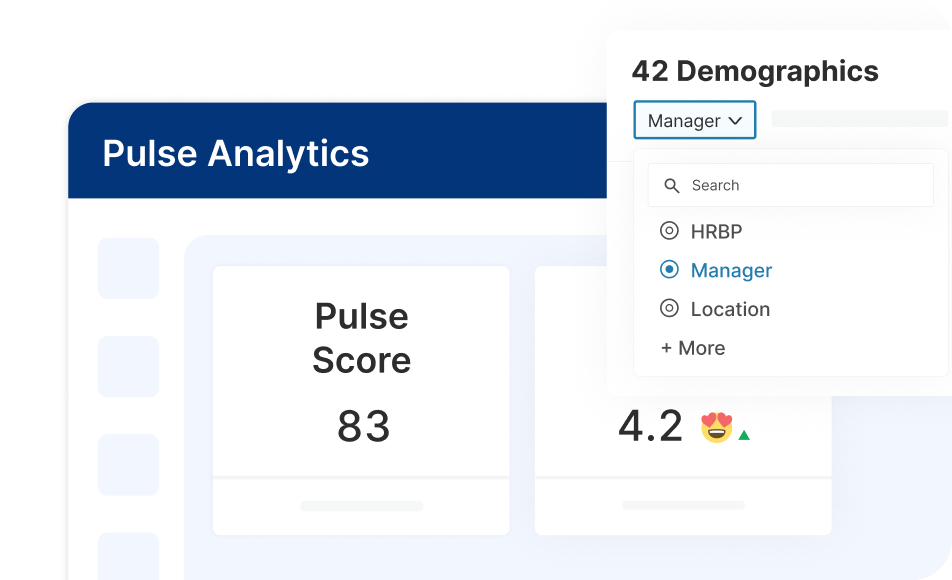The image size is (952, 580).
Task: Click the Pulse Score card title
Action: pyautogui.click(x=362, y=338)
